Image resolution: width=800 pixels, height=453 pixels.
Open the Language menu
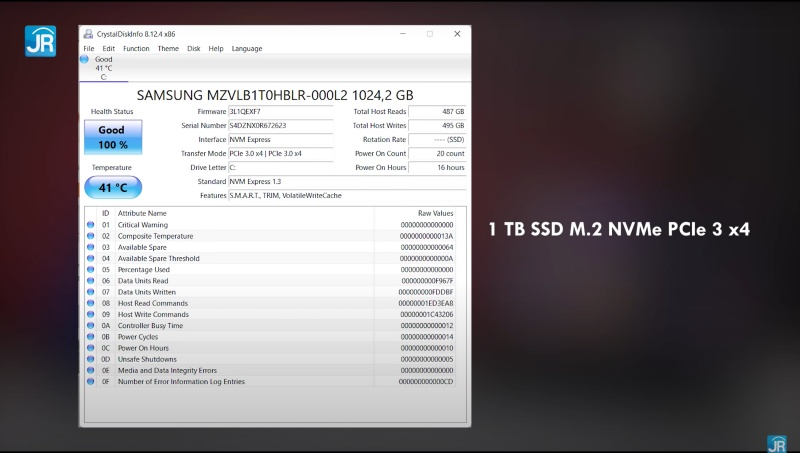point(247,48)
